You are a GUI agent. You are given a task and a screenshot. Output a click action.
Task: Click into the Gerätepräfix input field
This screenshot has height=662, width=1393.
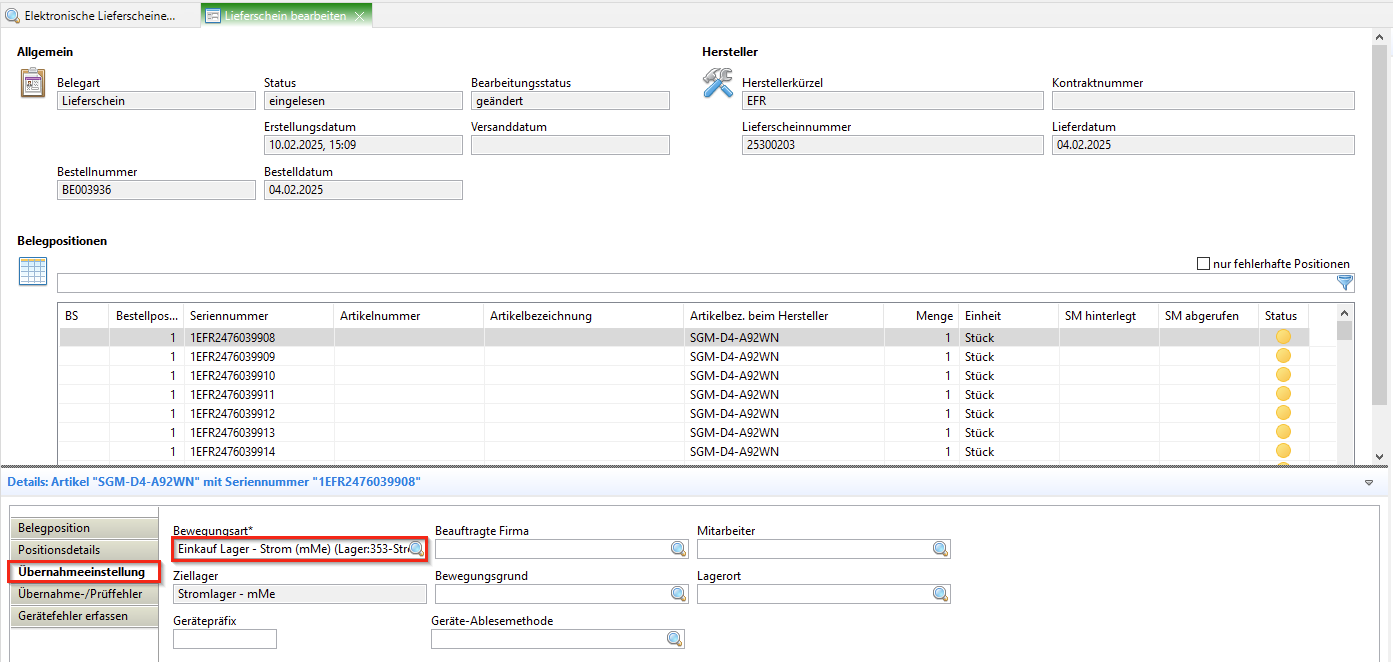[225, 639]
